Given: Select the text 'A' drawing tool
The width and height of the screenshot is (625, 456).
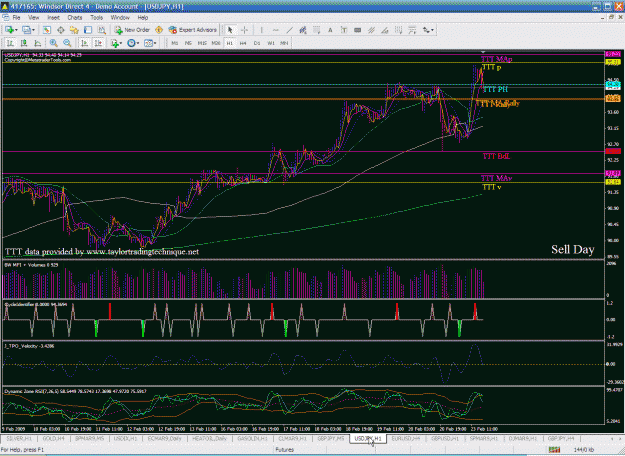Looking at the screenshot, I should (330, 30).
